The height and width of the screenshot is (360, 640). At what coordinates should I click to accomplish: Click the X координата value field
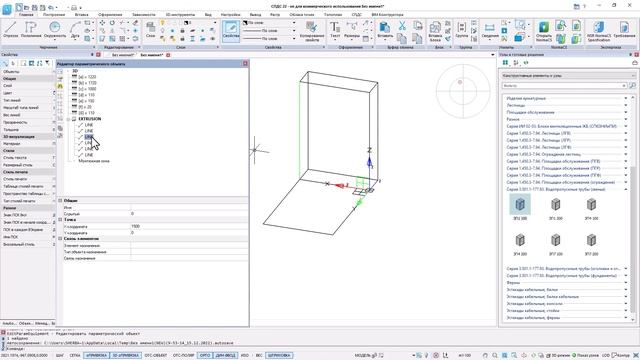[x=189, y=226]
